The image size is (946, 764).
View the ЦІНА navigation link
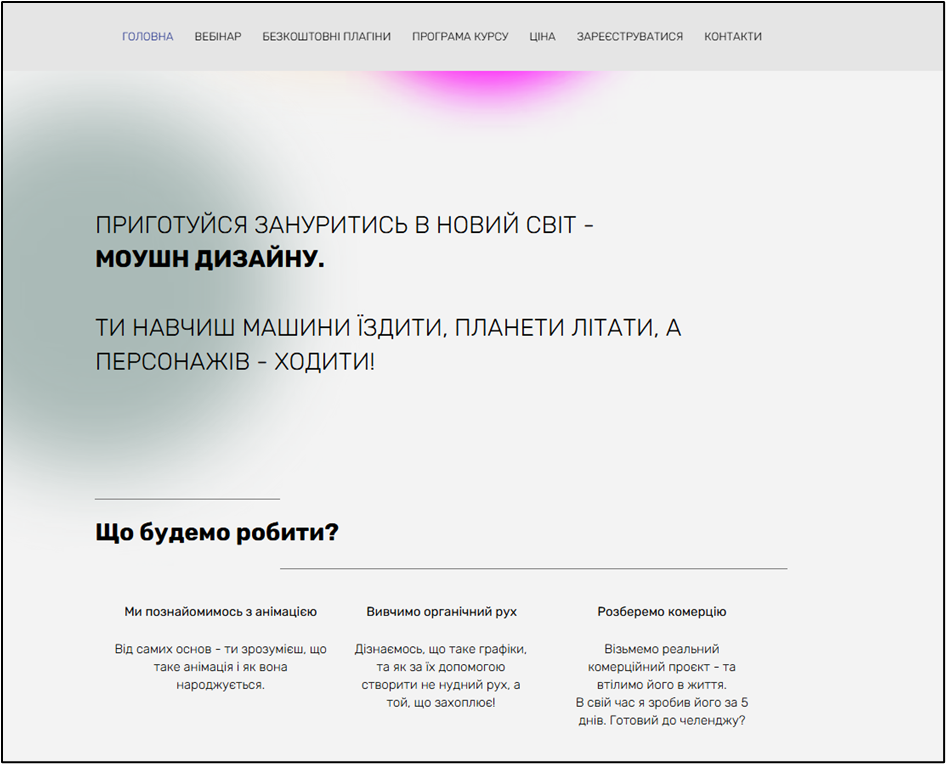pos(542,35)
